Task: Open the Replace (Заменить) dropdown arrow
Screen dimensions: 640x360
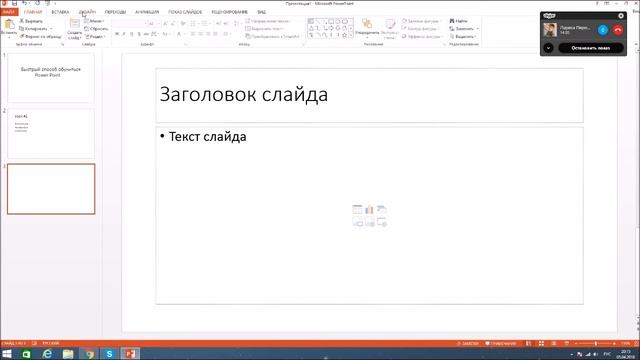Action: (x=478, y=29)
